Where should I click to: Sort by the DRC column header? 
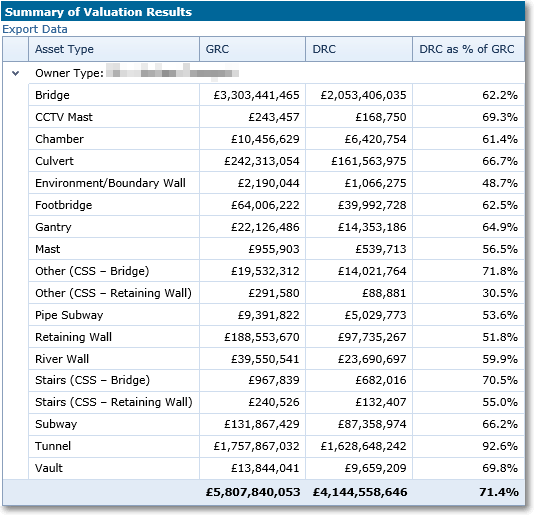359,49
